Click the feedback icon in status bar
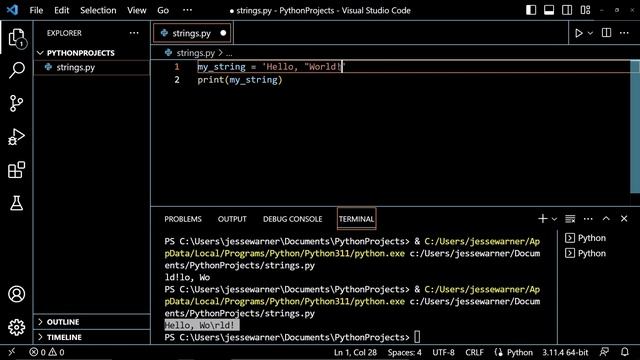This screenshot has width=640, height=360. [x=604, y=352]
